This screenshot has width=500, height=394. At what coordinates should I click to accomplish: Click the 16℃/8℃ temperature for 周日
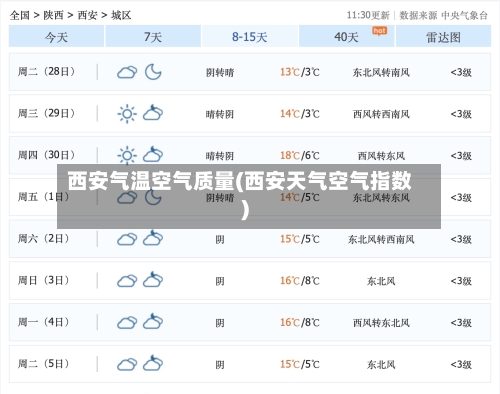click(300, 281)
